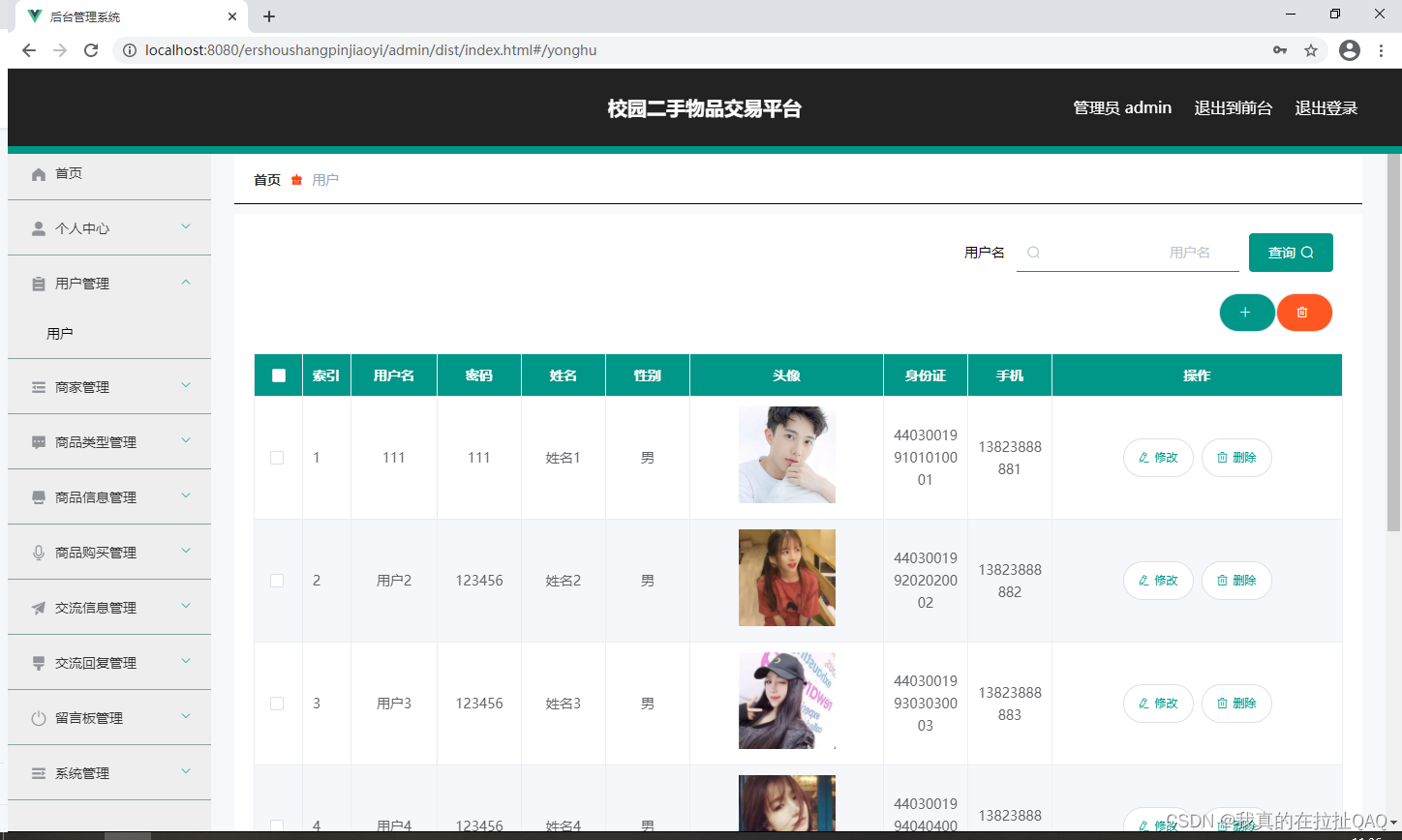Click 首页 in the breadcrumb
The width and height of the screenshot is (1402, 840).
pos(267,180)
